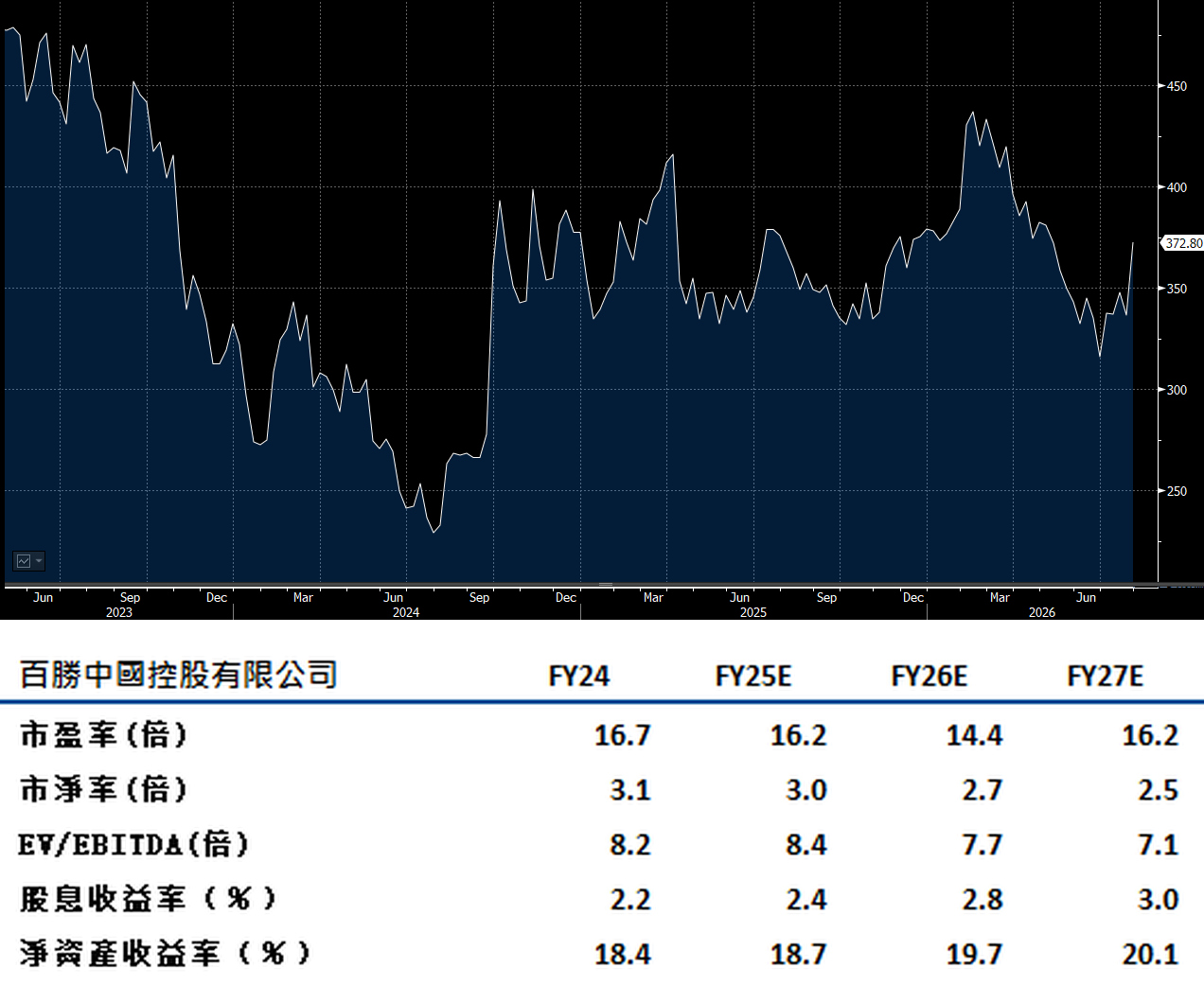Select the company name 百勝中國控股有限公司
Image resolution: width=1204 pixels, height=1003 pixels.
(179, 675)
